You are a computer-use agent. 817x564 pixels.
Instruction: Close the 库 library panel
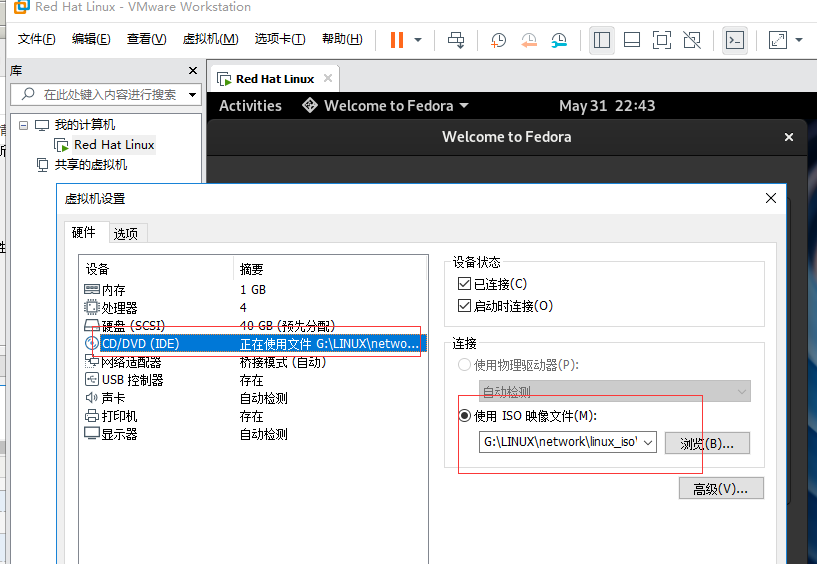click(193, 70)
